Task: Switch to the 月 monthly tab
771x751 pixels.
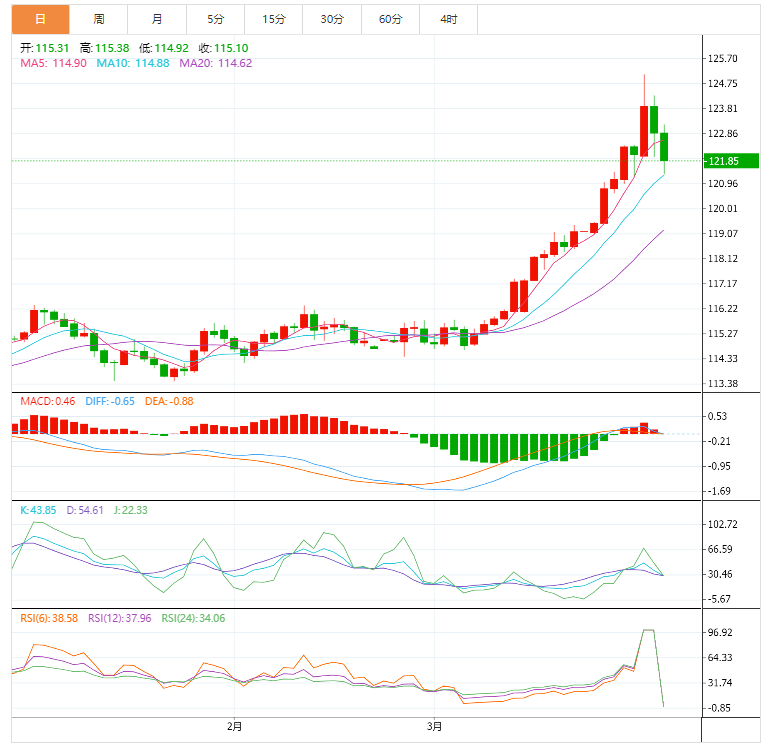Action: coord(157,20)
